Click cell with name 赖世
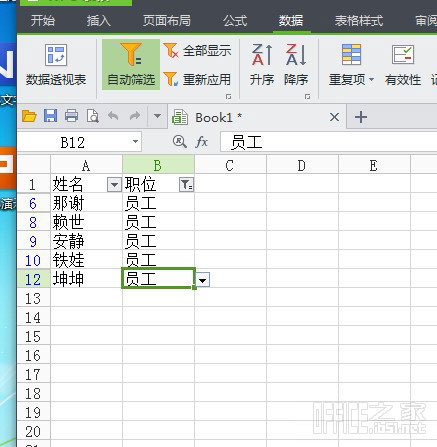Viewport: 437px width, 447px height. (x=86, y=222)
